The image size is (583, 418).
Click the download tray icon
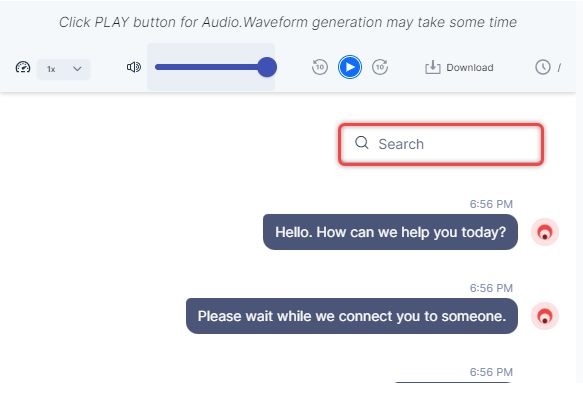click(x=433, y=67)
